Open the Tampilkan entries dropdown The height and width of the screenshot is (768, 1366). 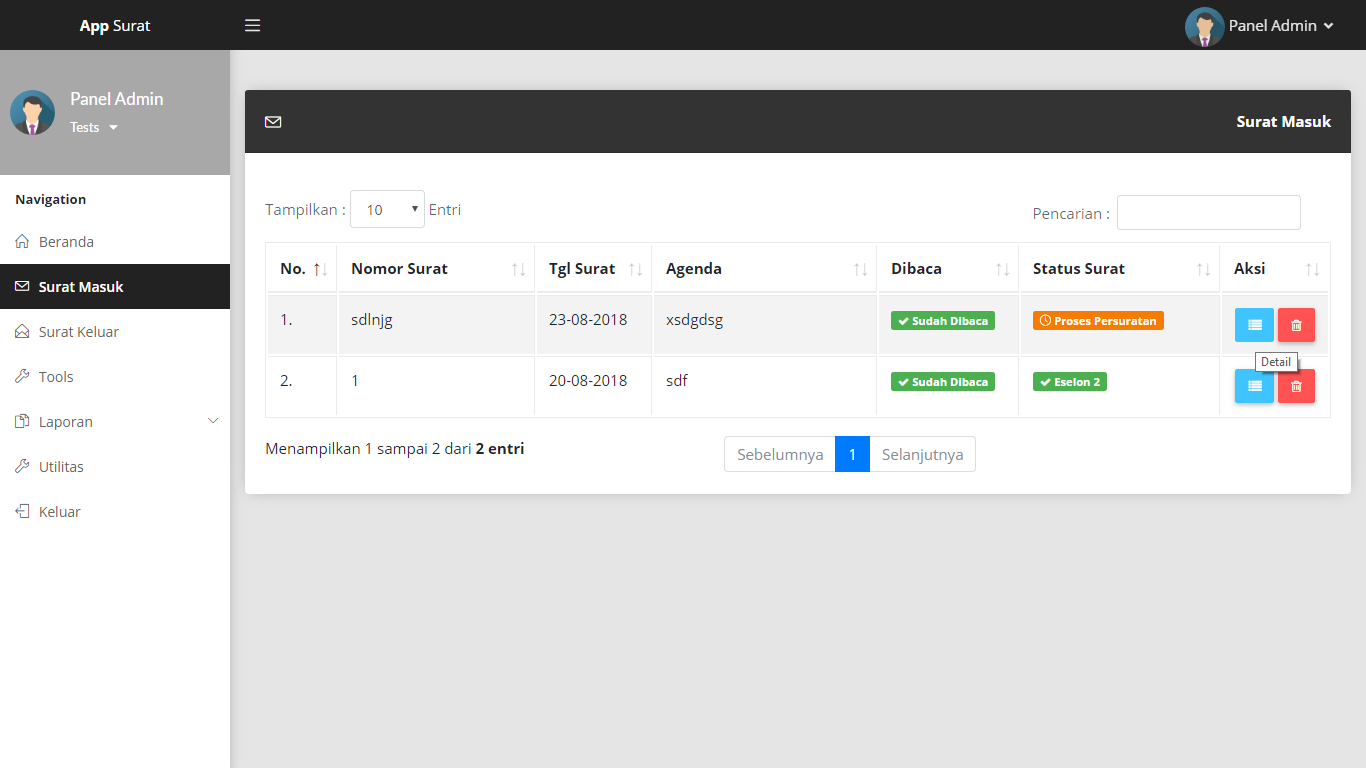pos(387,210)
